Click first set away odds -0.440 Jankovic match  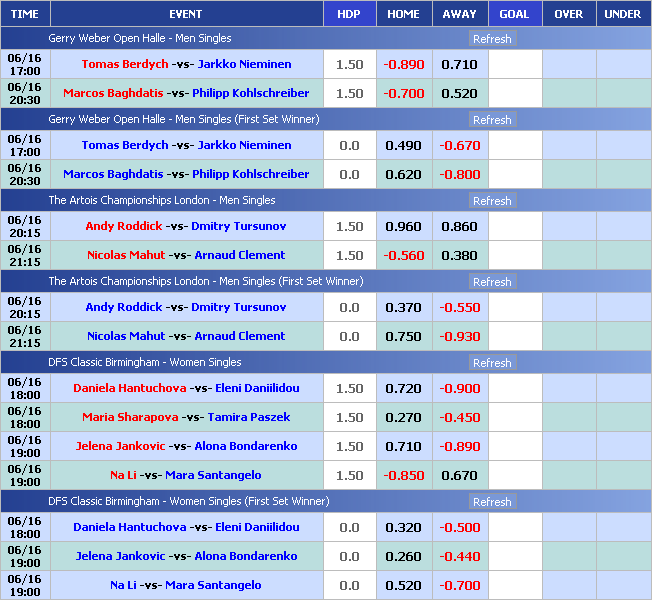click(x=459, y=556)
